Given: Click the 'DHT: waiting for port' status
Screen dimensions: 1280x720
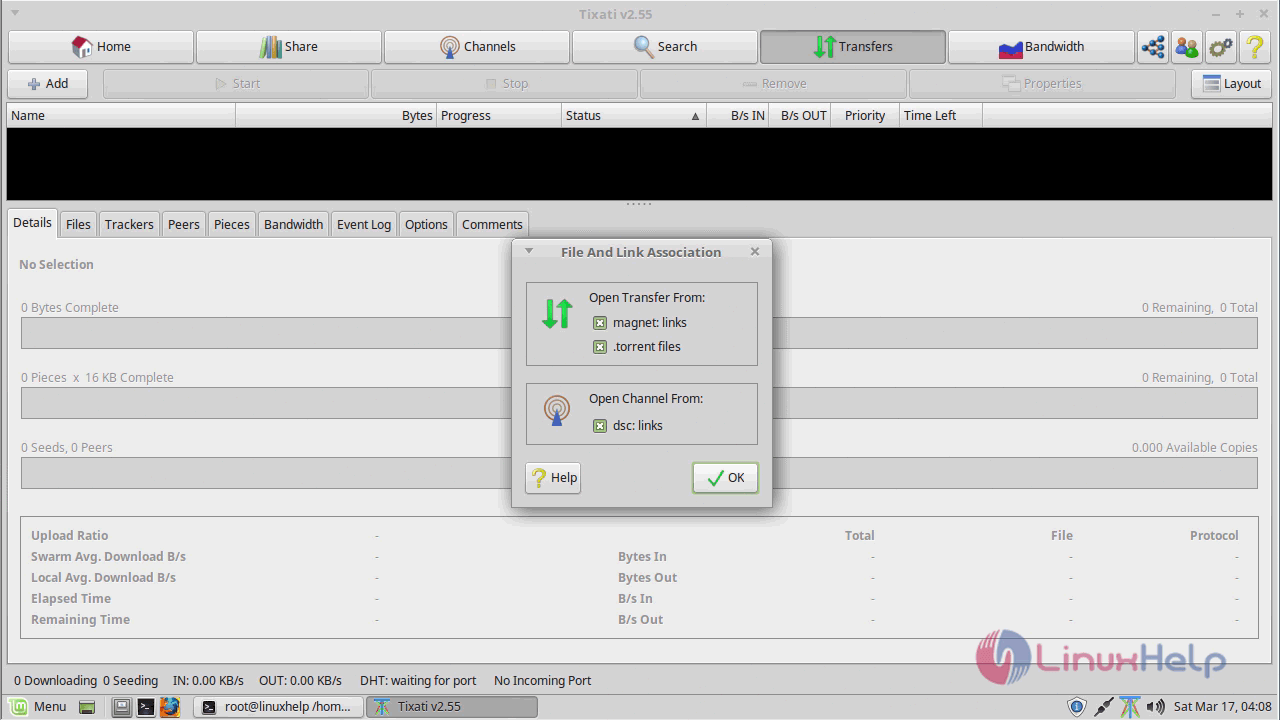Looking at the screenshot, I should (418, 681).
